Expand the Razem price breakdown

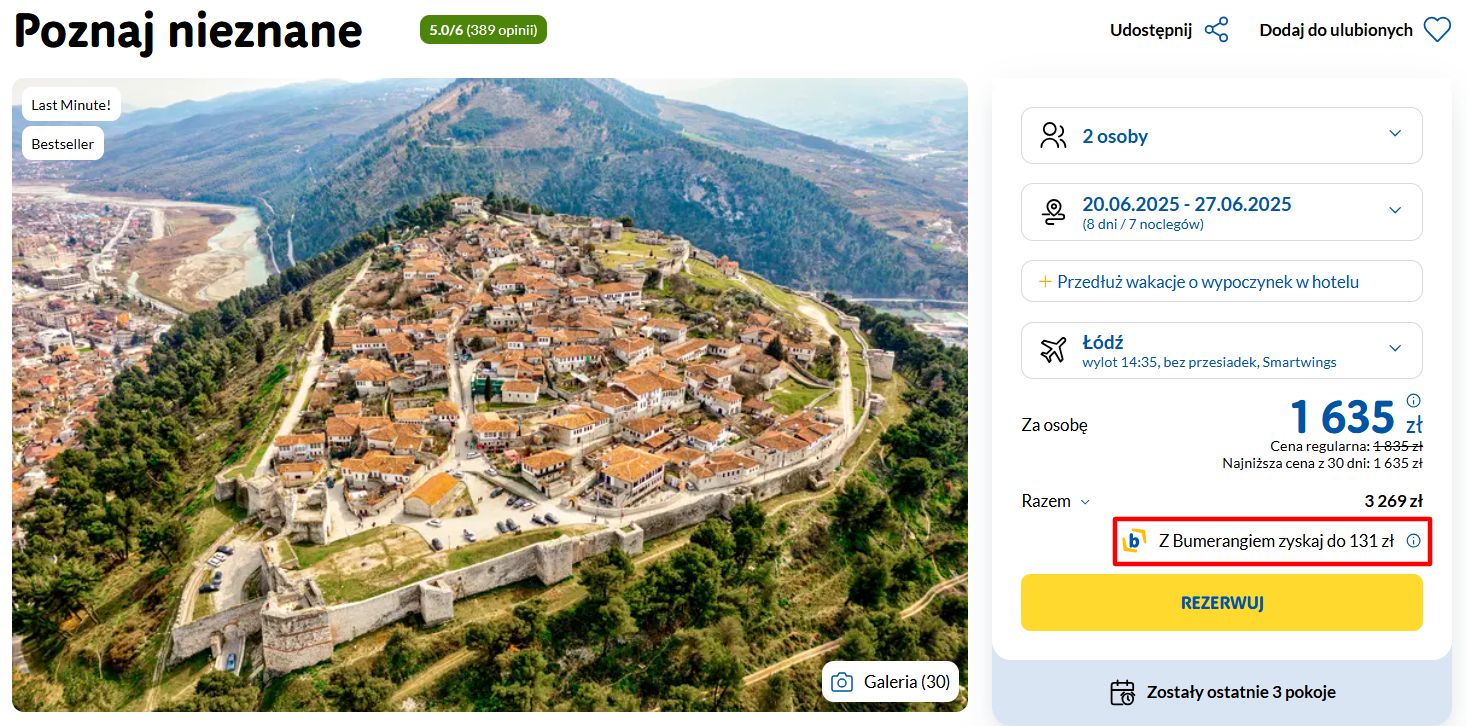(x=1085, y=502)
